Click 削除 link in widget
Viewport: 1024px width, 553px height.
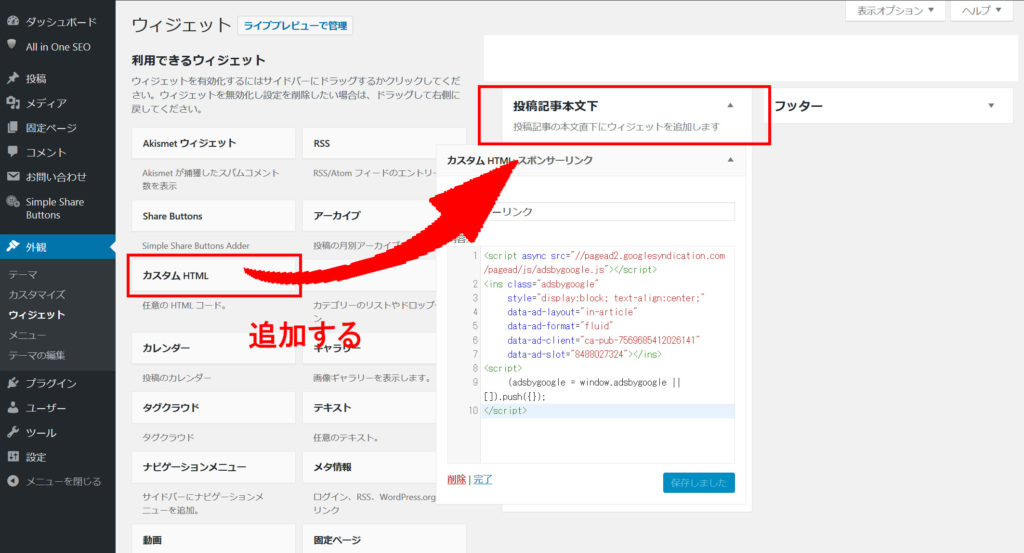[x=456, y=479]
